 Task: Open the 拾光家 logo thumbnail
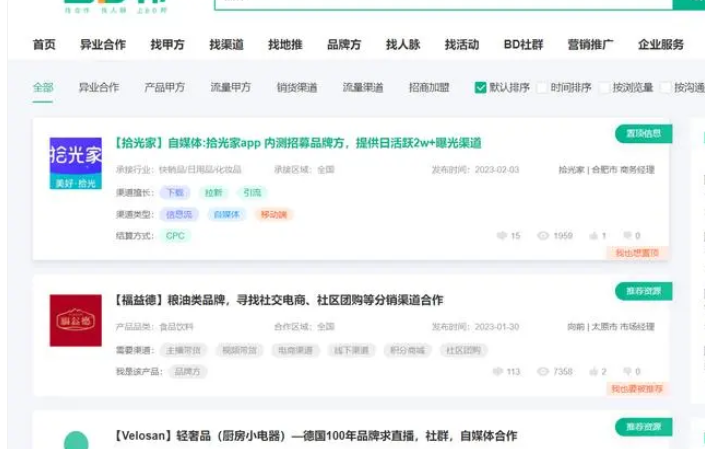pos(76,163)
